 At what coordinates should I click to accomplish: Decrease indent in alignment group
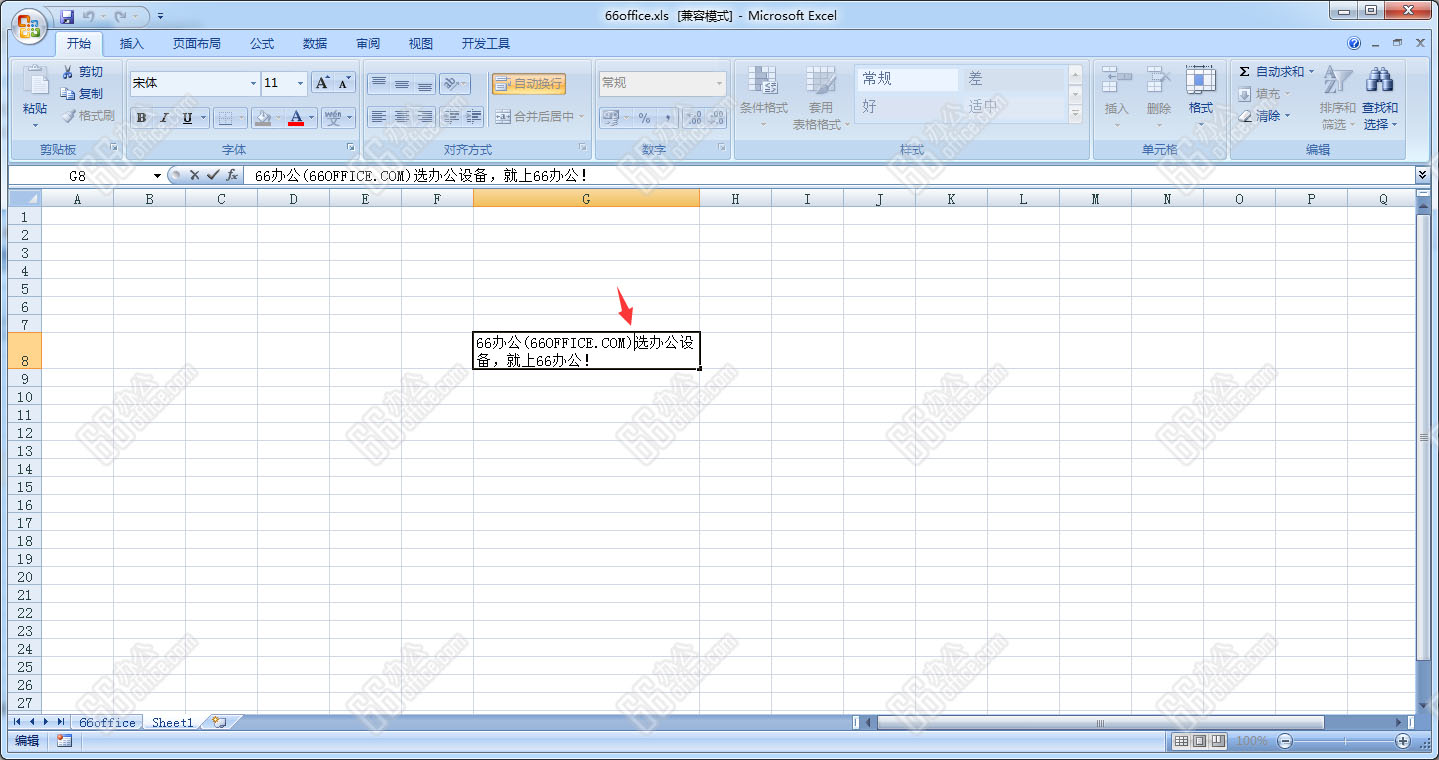pyautogui.click(x=452, y=117)
